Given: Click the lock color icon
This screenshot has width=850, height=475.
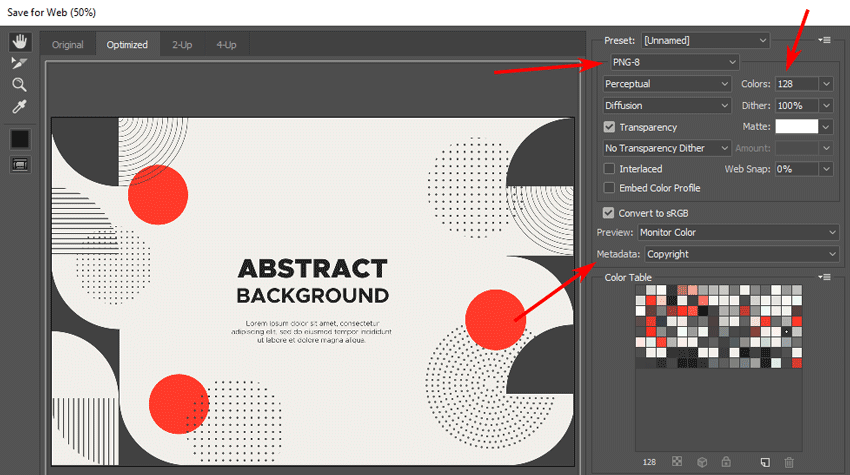Looking at the screenshot, I should click(727, 462).
